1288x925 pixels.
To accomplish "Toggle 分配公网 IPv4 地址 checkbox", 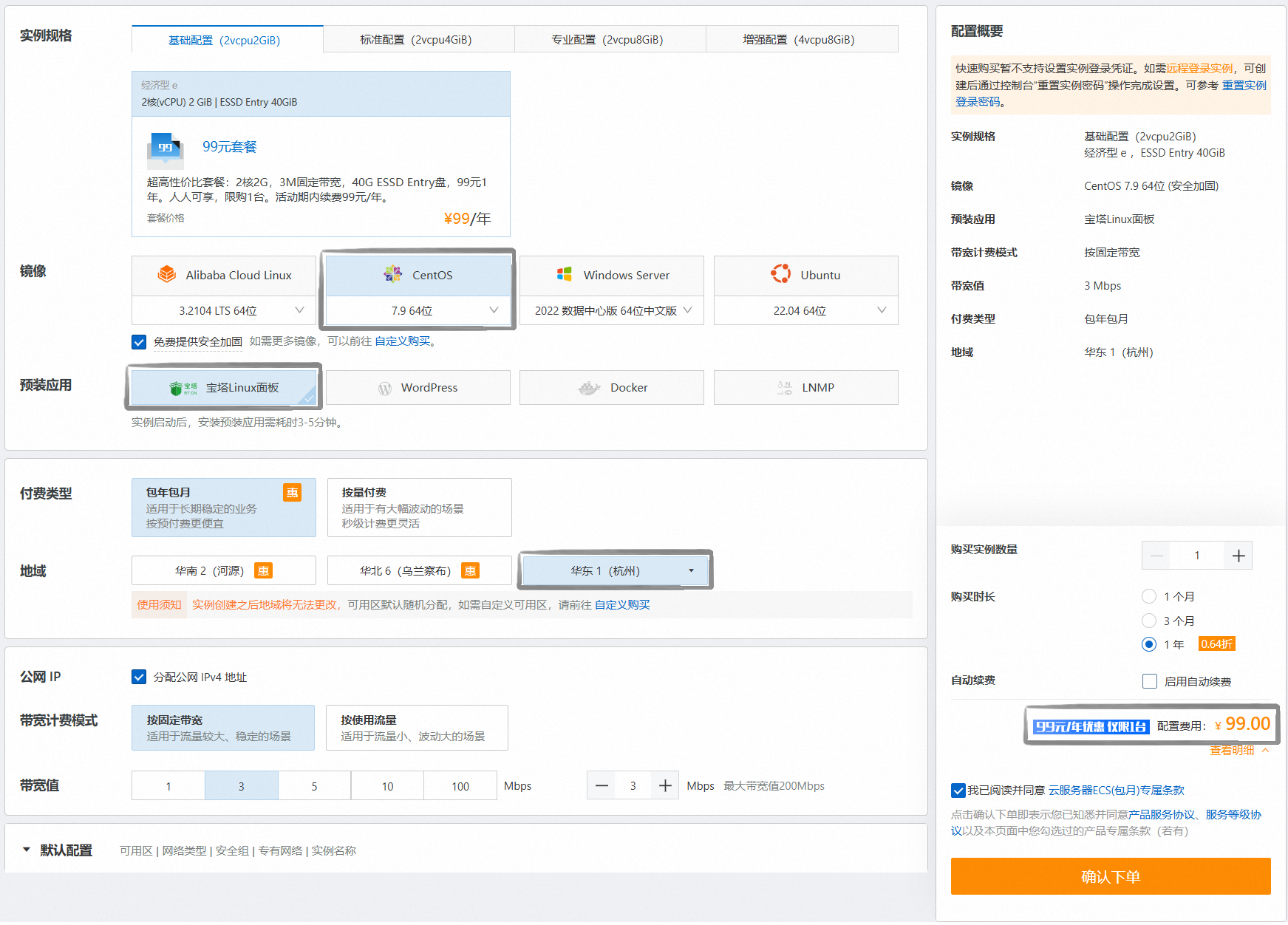I will click(x=139, y=677).
